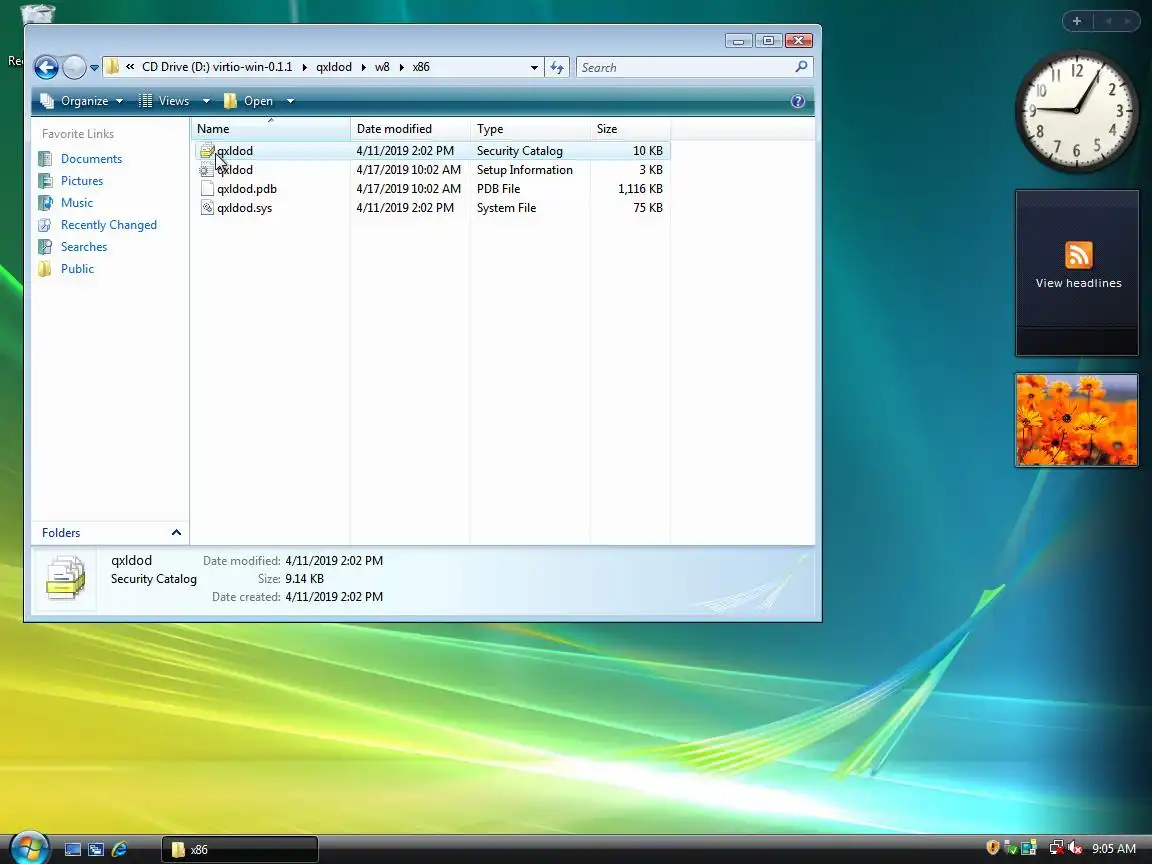Click the qxldod.pdb file name
This screenshot has height=864, width=1152.
247,189
